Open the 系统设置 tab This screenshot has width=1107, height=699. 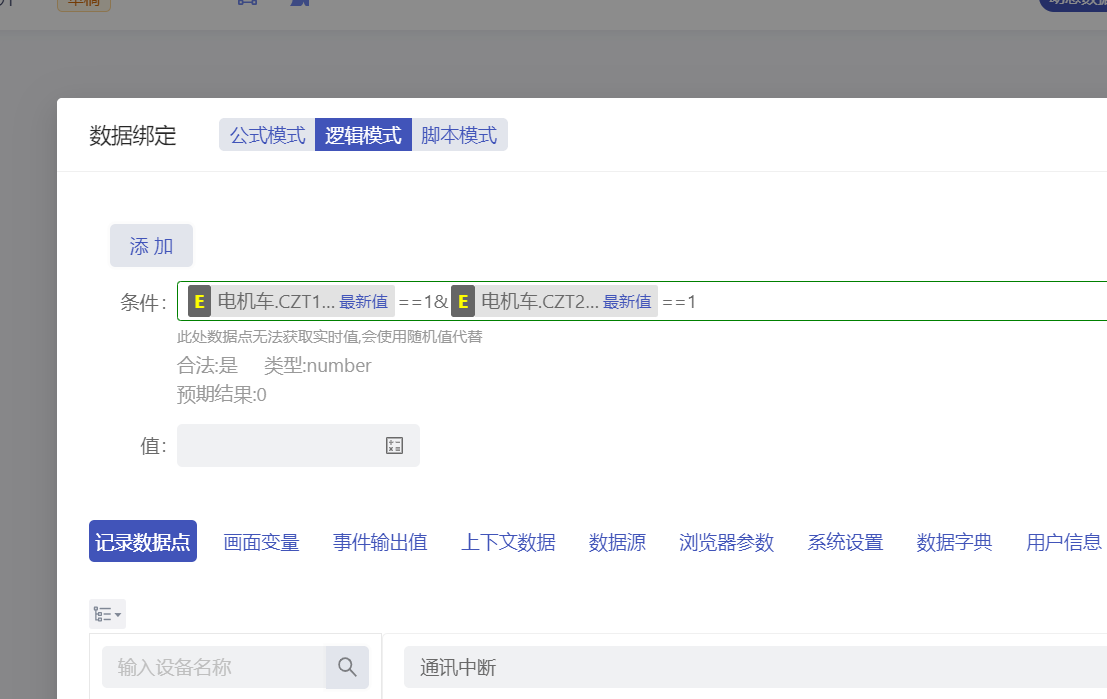845,542
